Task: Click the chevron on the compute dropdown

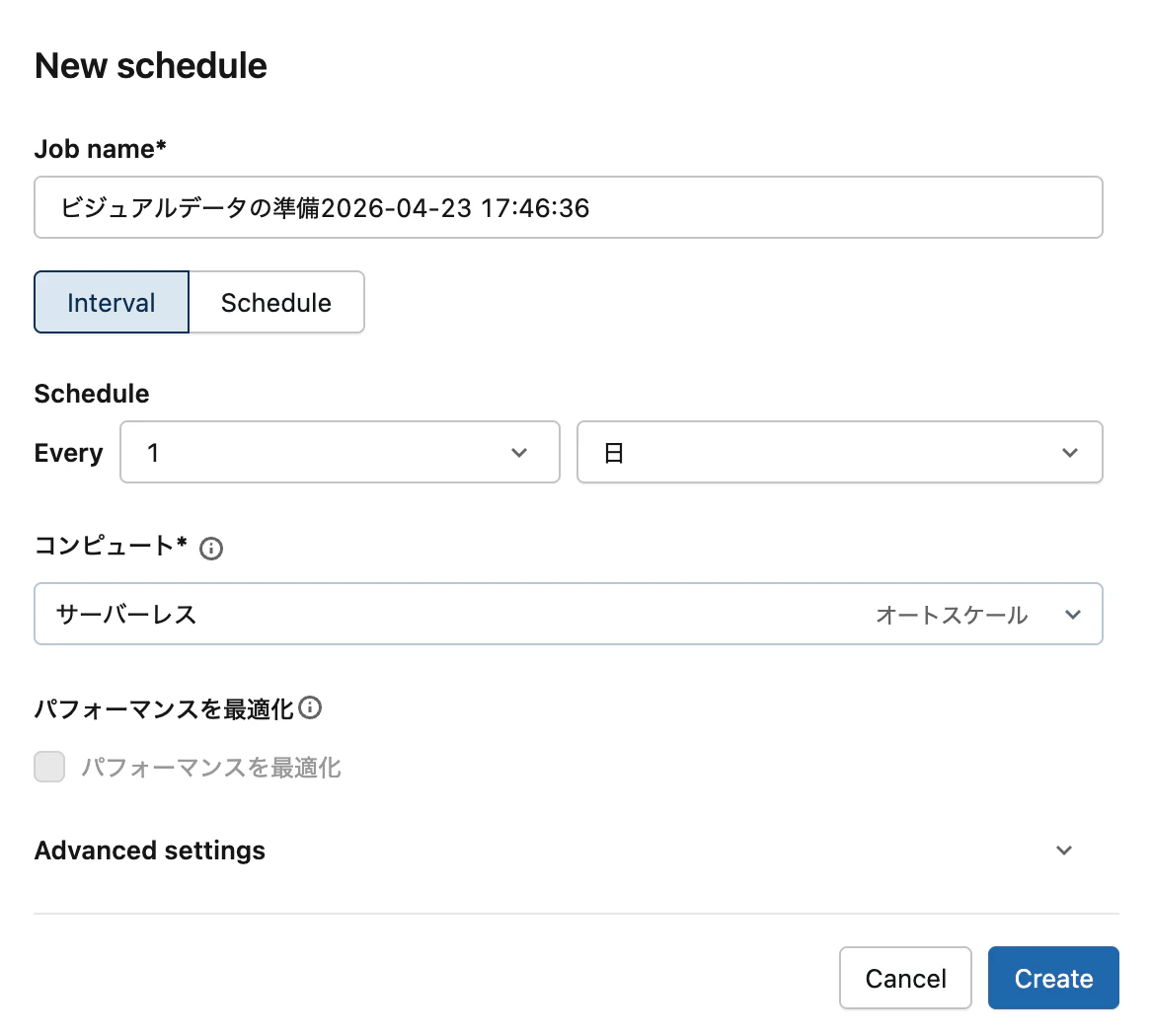Action: click(1072, 614)
